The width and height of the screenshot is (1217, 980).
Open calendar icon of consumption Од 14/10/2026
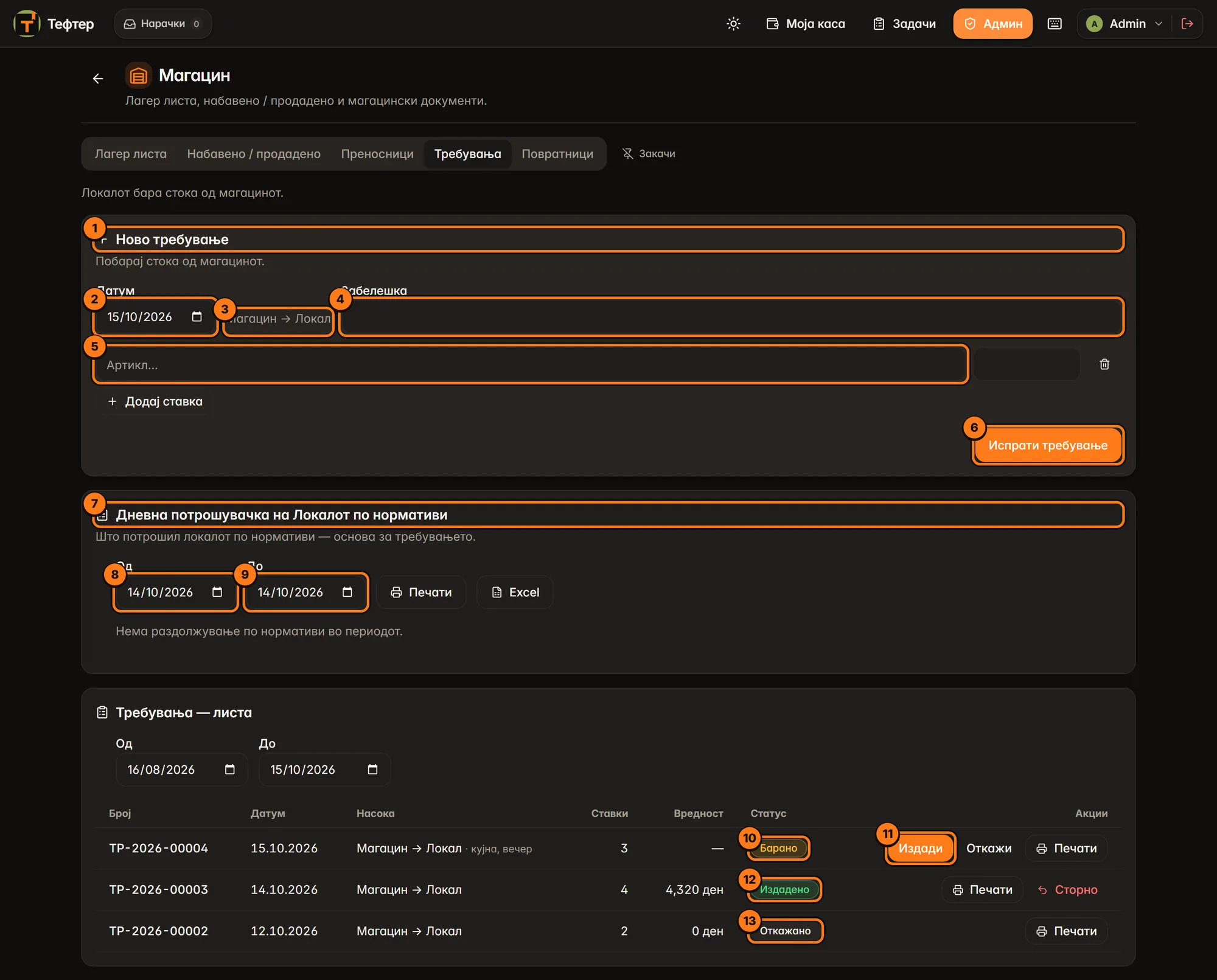(x=217, y=593)
